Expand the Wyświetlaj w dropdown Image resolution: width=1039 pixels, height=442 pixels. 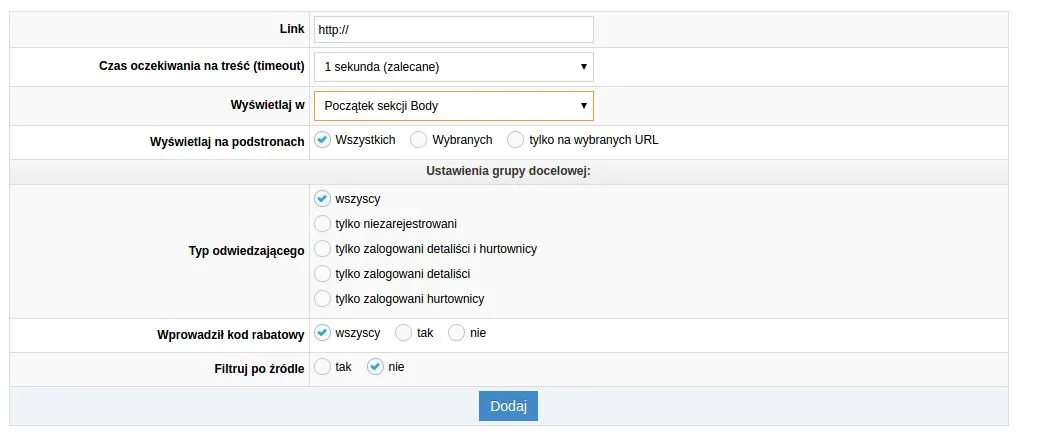[x=454, y=106]
